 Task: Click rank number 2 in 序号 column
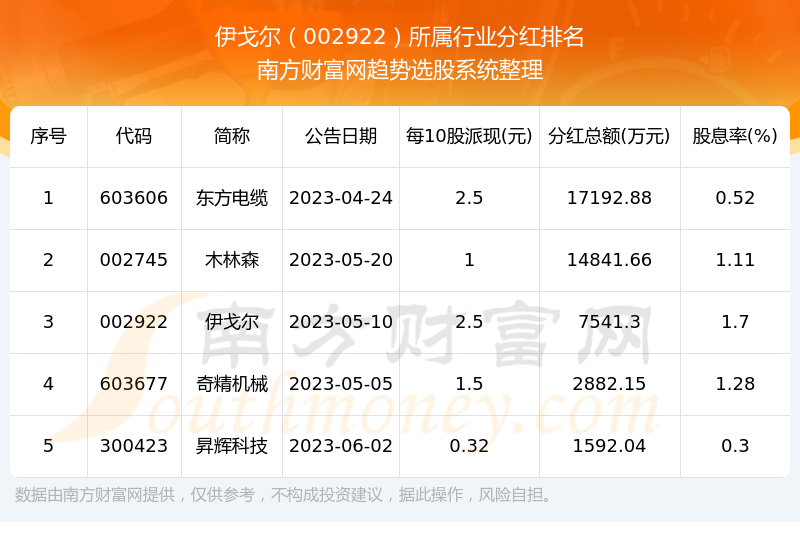coord(48,260)
